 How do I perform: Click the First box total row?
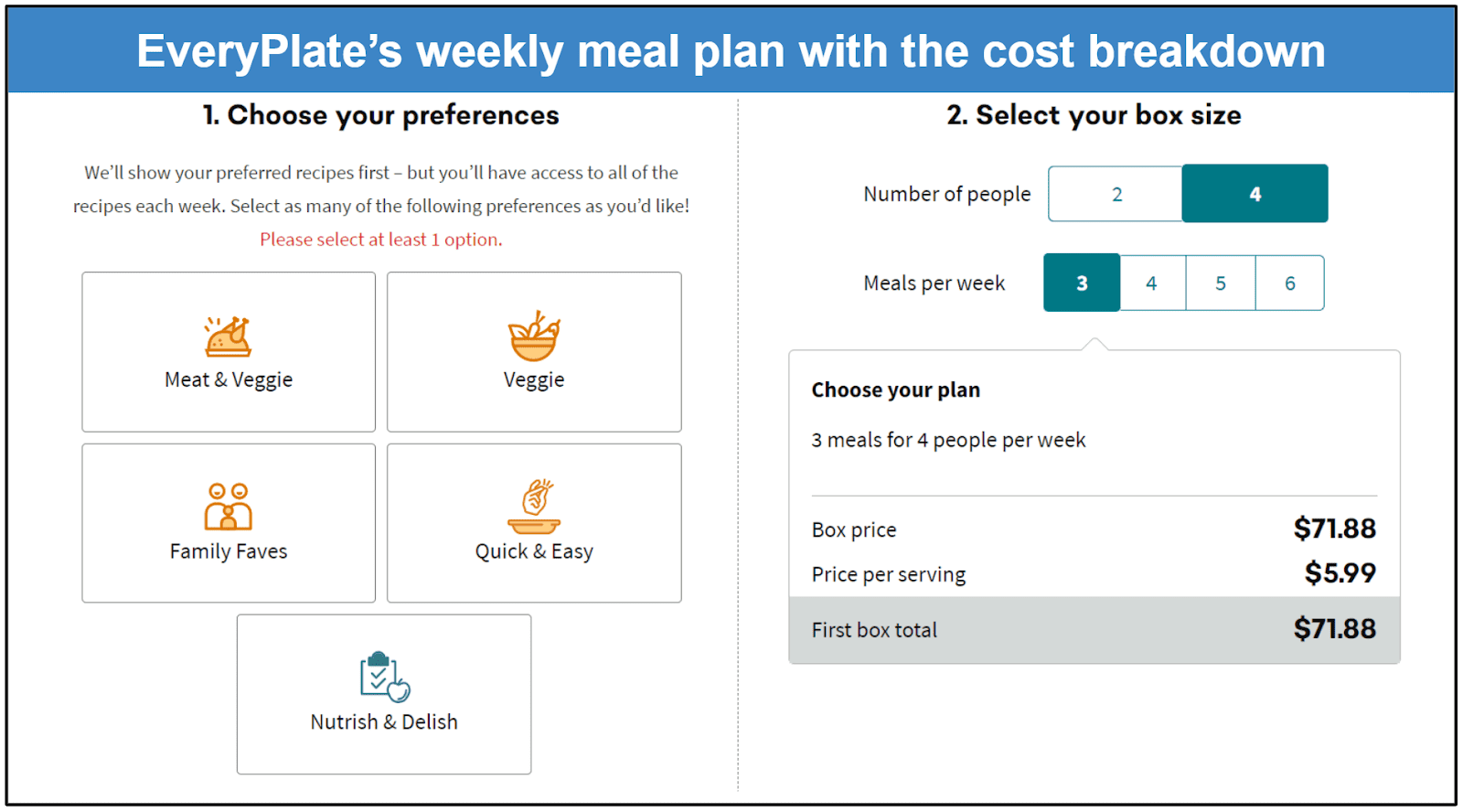(1095, 630)
